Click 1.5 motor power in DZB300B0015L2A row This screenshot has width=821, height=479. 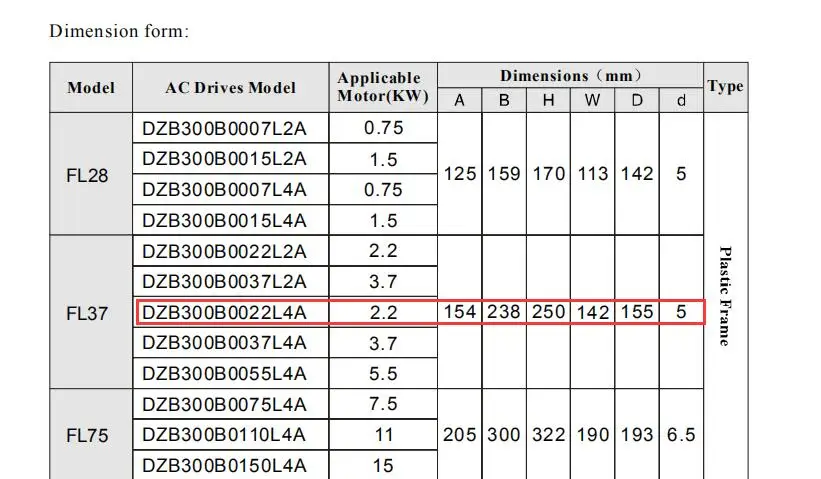[x=383, y=159]
